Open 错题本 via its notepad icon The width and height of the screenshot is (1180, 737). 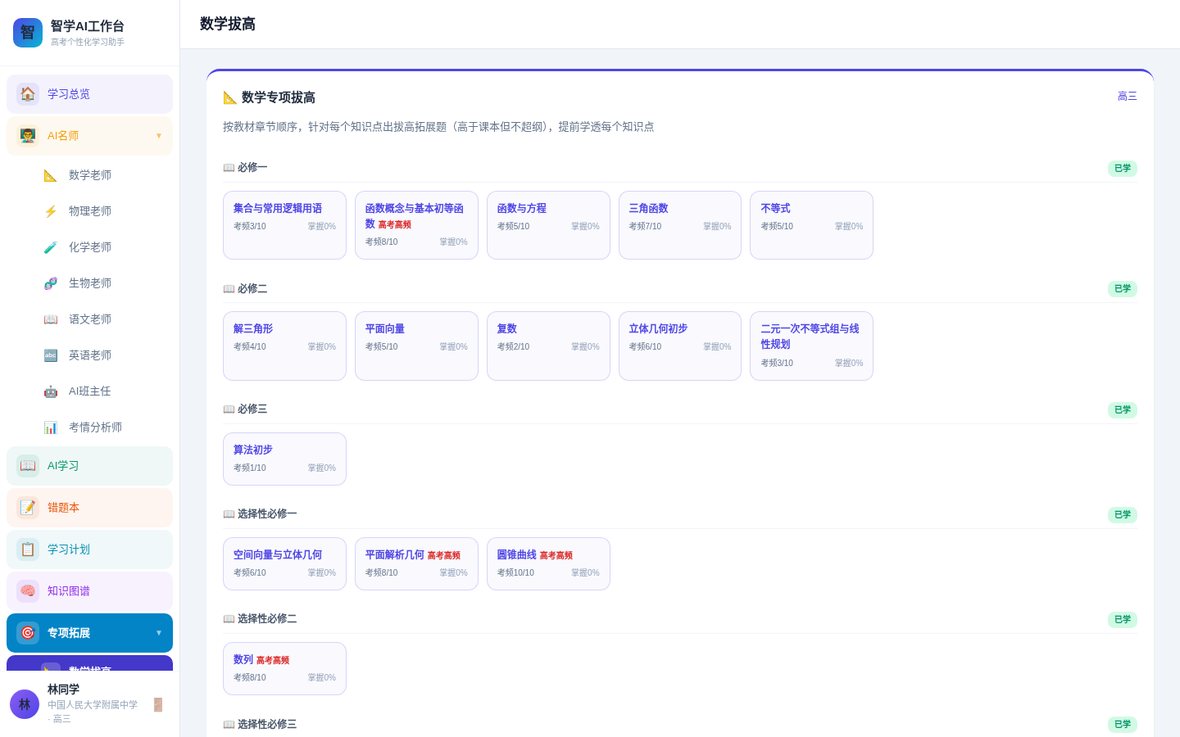tap(28, 507)
